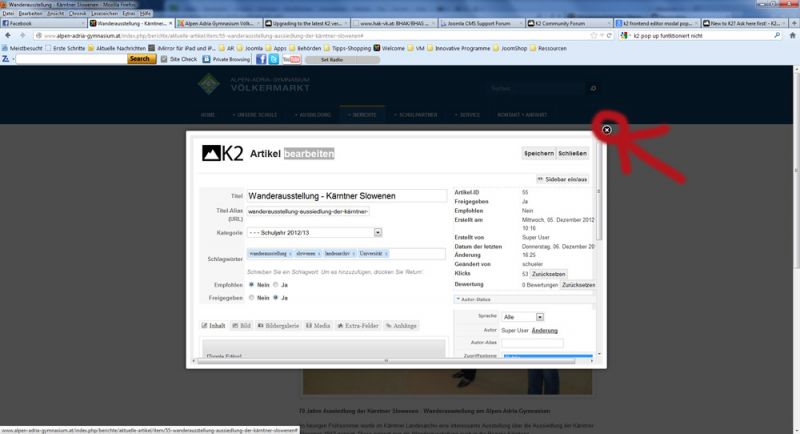
Task: Collapse the Autor-Status section
Action: [x=524, y=299]
